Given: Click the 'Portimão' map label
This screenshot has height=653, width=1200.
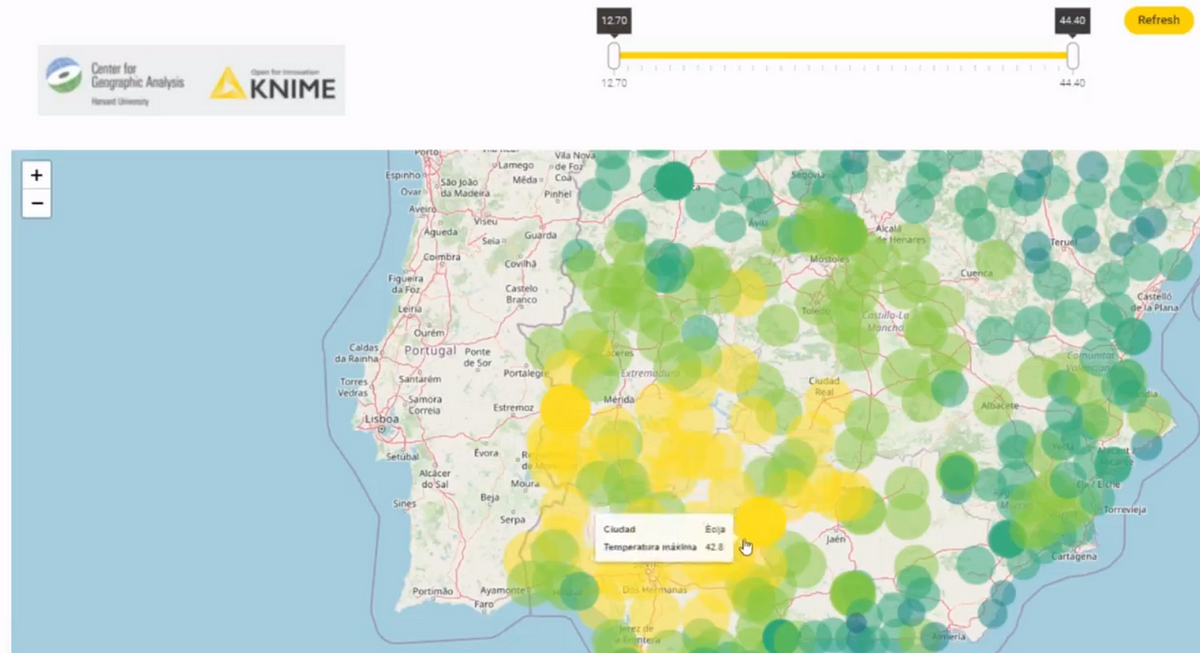Looking at the screenshot, I should (432, 591).
